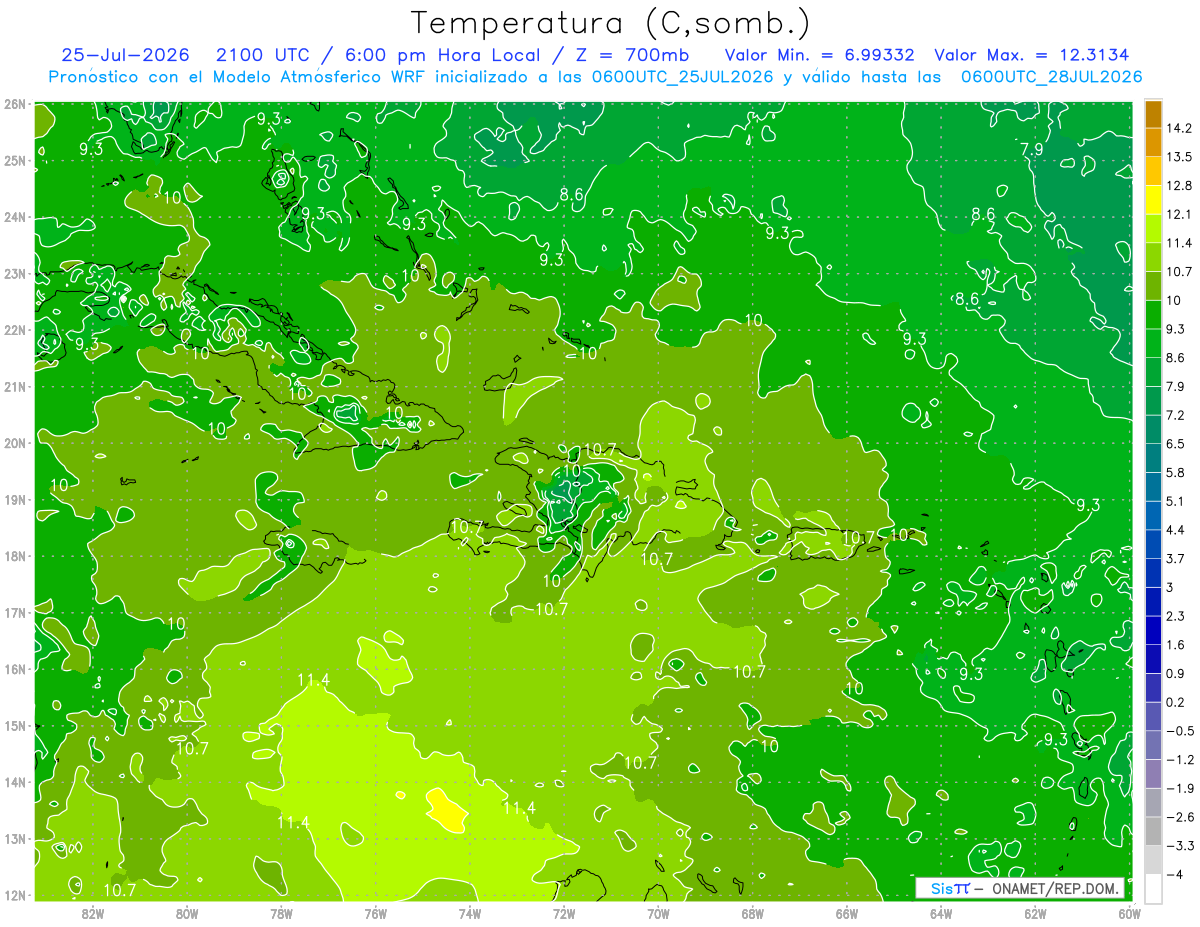Click the ONAMET/REP.DOM. credit label
Viewport: 1200px width, 927px height.
pyautogui.click(x=1056, y=888)
